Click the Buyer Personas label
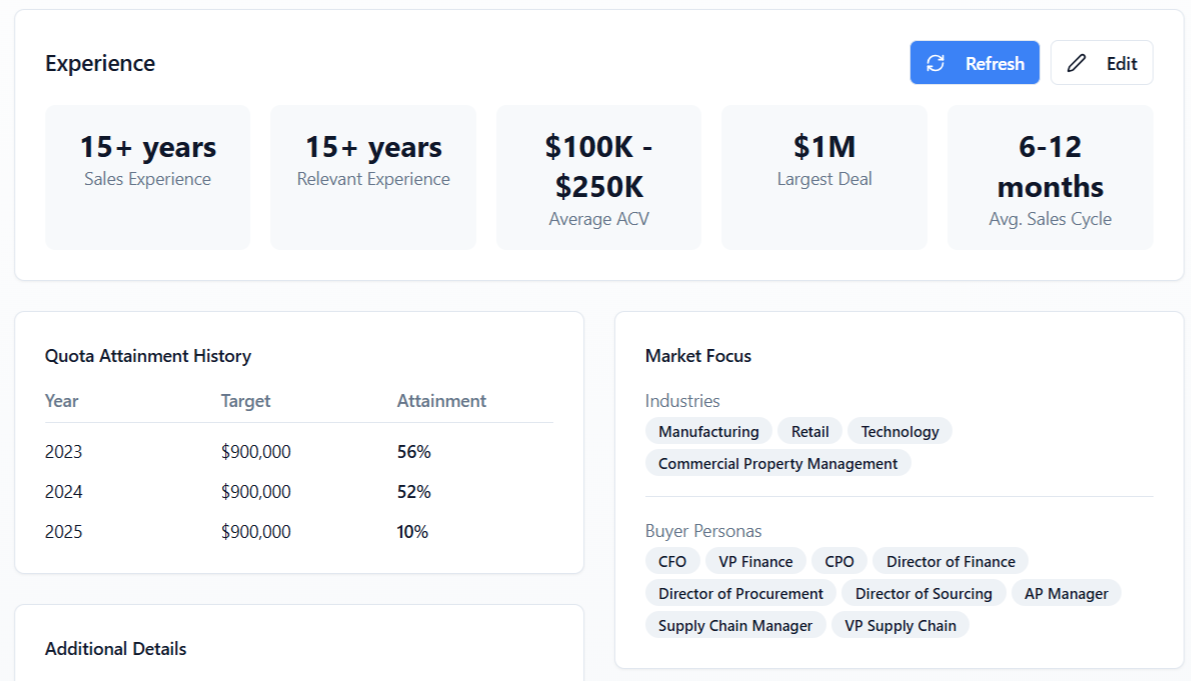Image resolution: width=1191 pixels, height=681 pixels. point(703,531)
